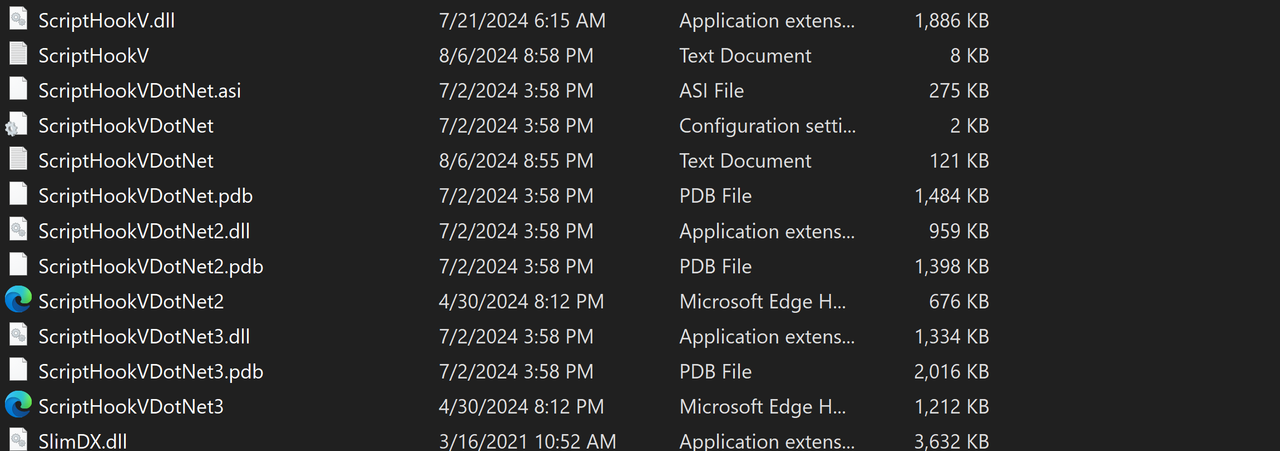Click the ScriptHookV.dll date 7/21/2024 6:15 AM

[522, 20]
